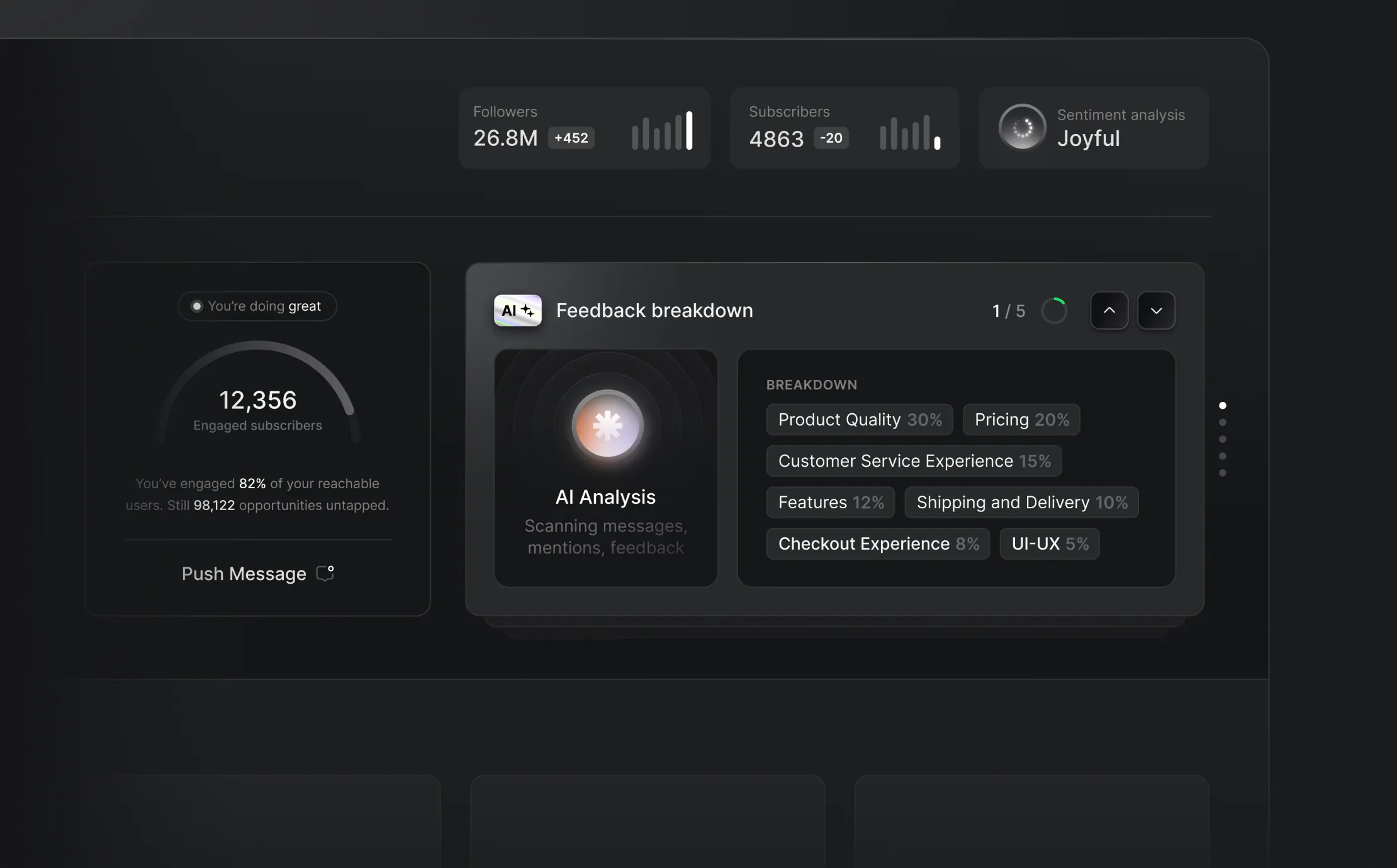Click the Sentiment analysis spinner icon

click(x=1023, y=128)
